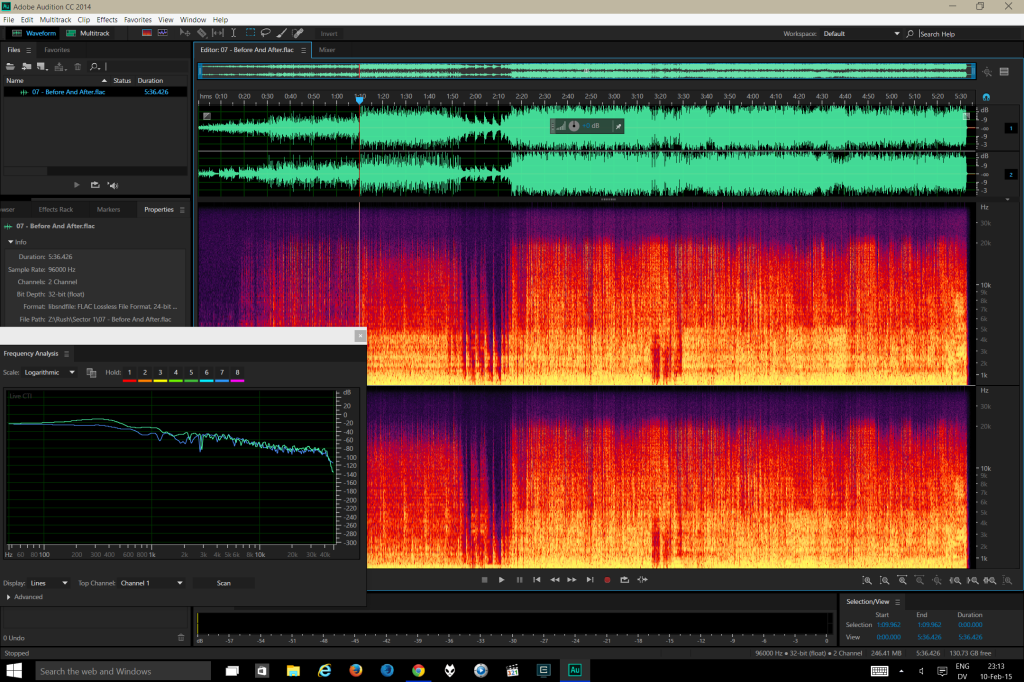Select the Razor tool in toolbar
Screen dimensions: 1024x682
(x=201, y=33)
